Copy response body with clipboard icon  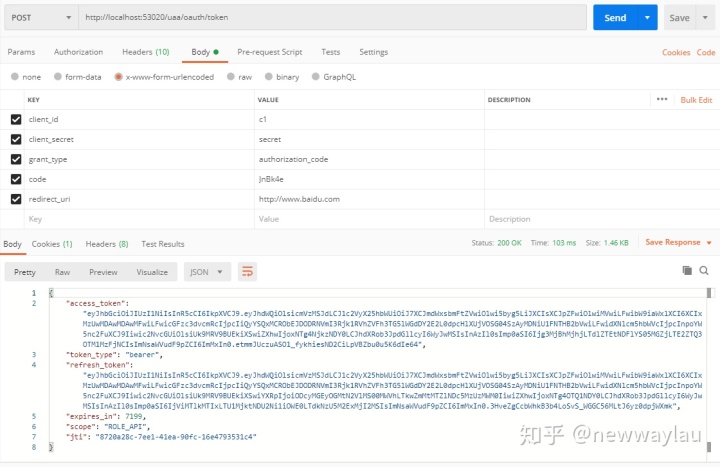[687, 270]
